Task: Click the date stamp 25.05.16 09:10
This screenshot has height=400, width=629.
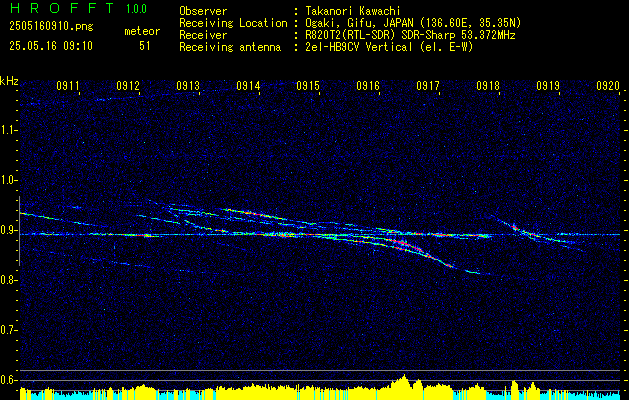Action: point(51,46)
